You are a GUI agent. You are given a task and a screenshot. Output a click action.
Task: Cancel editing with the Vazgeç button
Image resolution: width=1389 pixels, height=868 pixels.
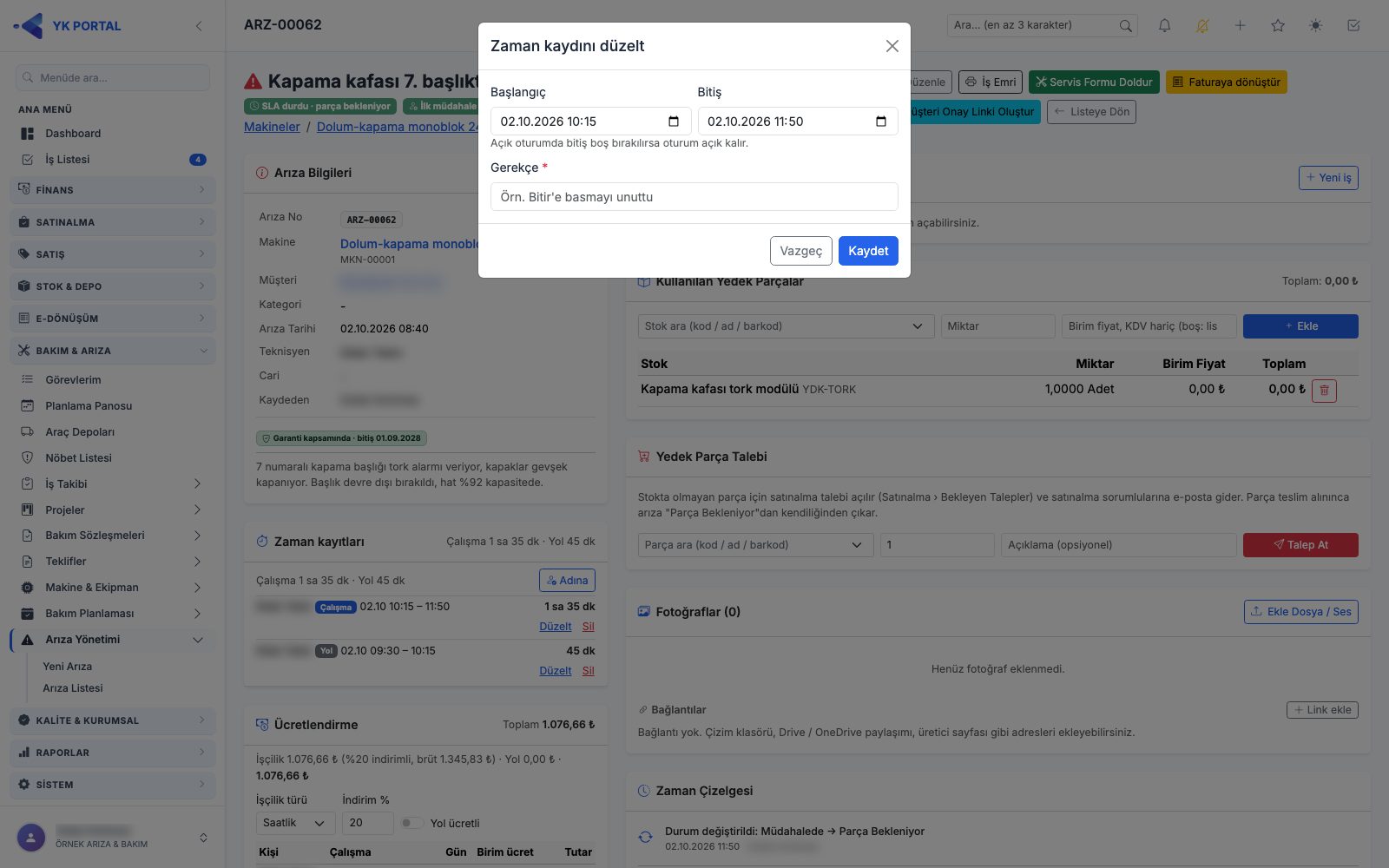point(800,251)
